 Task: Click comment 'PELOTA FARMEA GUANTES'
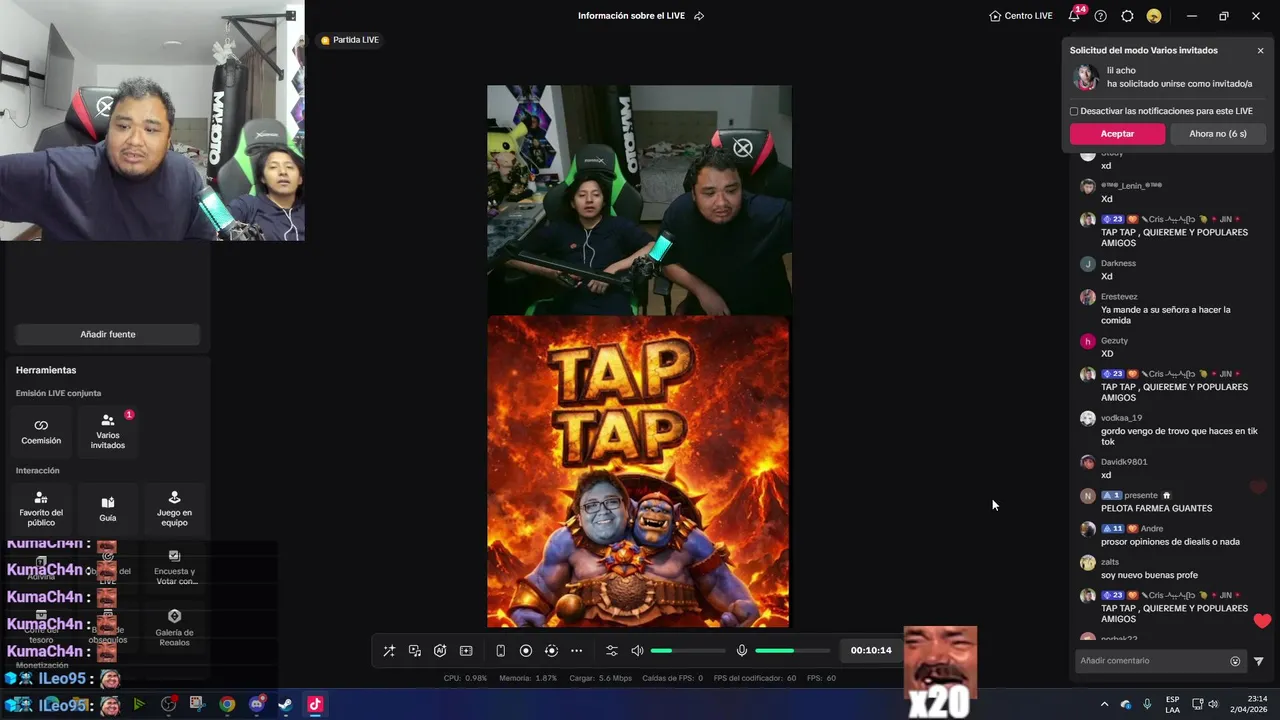click(1156, 508)
